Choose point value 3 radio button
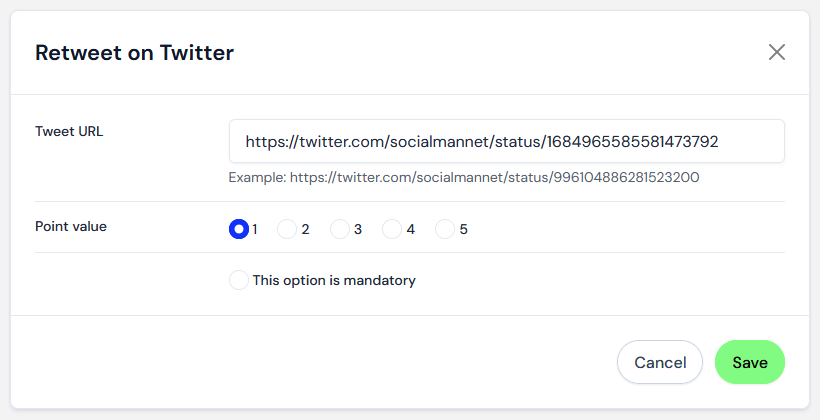The width and height of the screenshot is (820, 420). click(339, 229)
